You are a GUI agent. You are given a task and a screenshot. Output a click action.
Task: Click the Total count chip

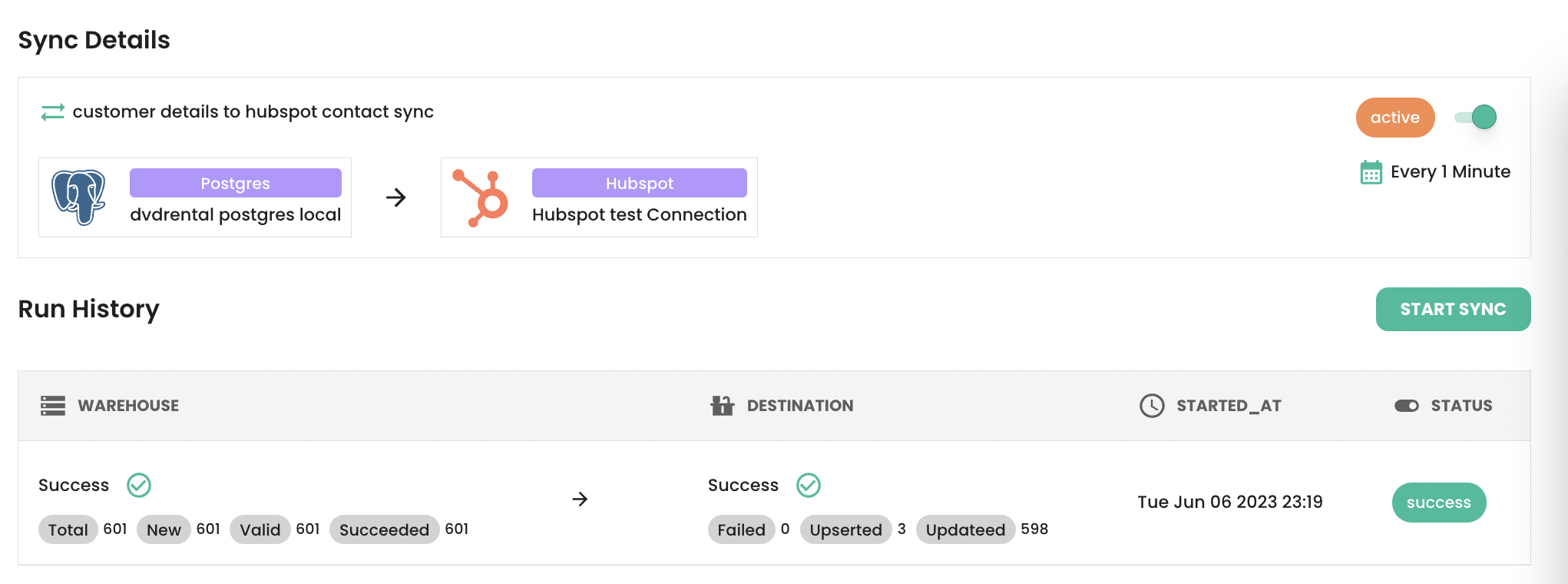68,529
